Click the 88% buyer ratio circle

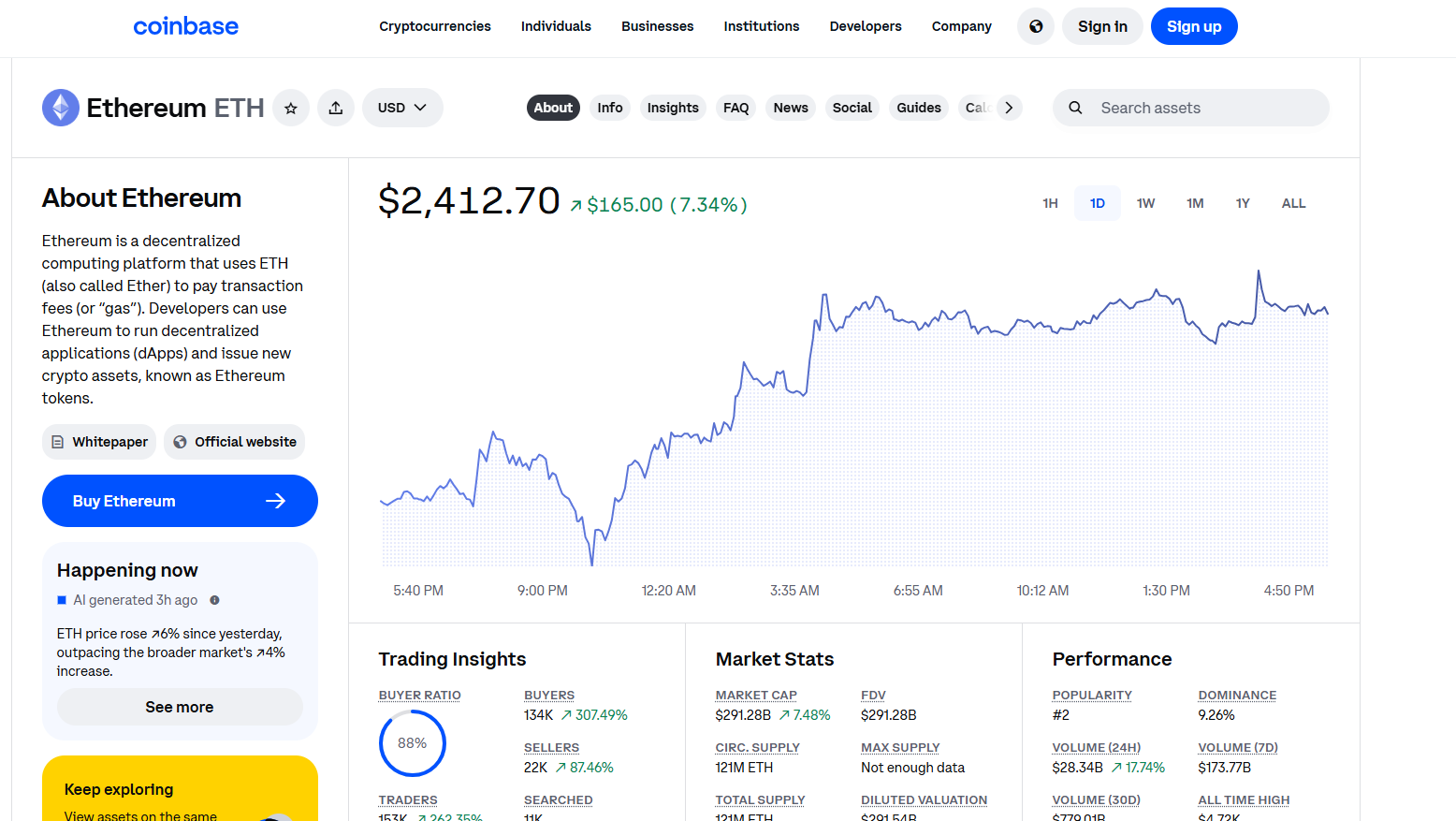(413, 743)
